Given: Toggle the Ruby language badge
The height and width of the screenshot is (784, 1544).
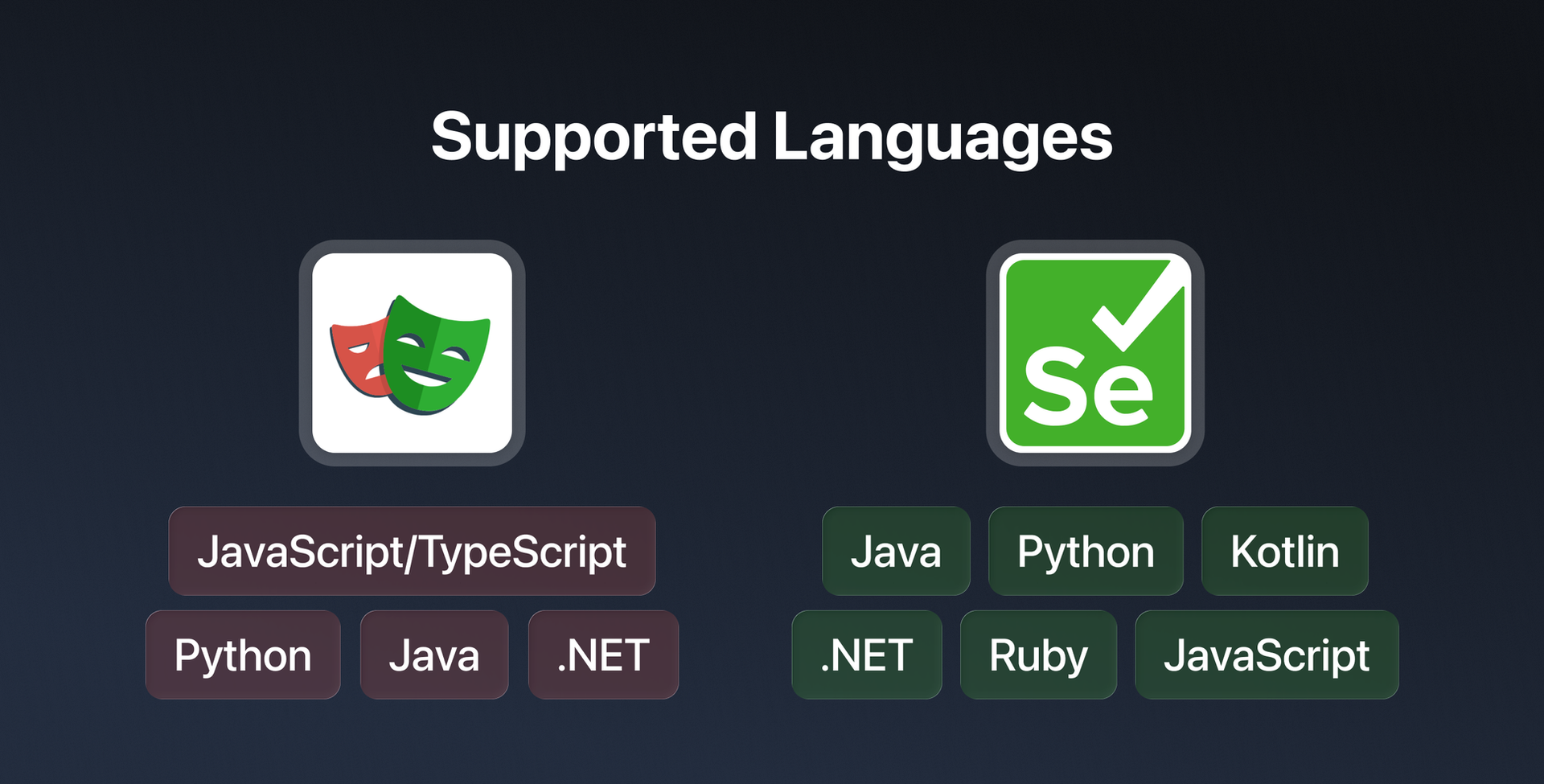Looking at the screenshot, I should 1037,655.
